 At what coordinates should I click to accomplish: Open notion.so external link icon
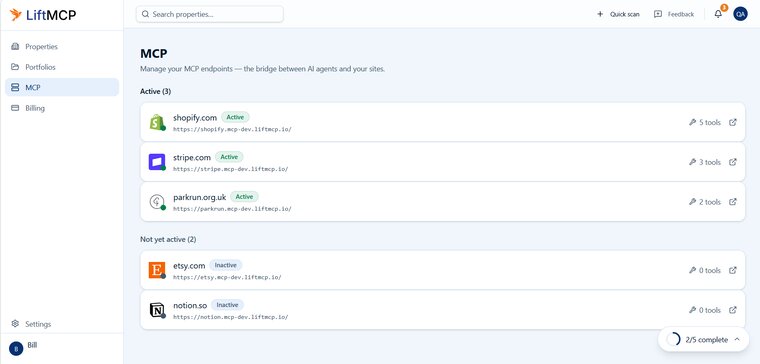(733, 310)
